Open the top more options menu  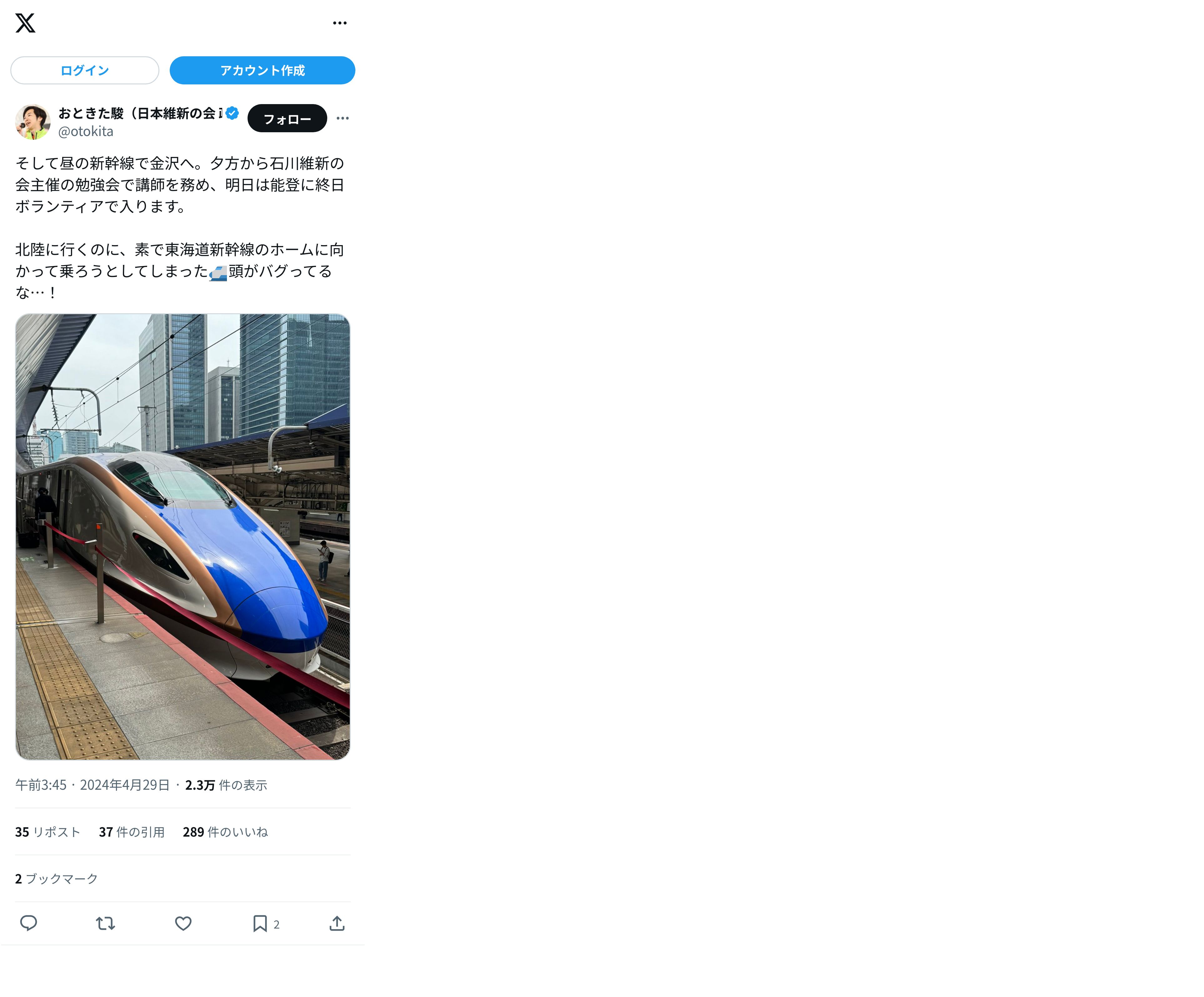(x=340, y=23)
